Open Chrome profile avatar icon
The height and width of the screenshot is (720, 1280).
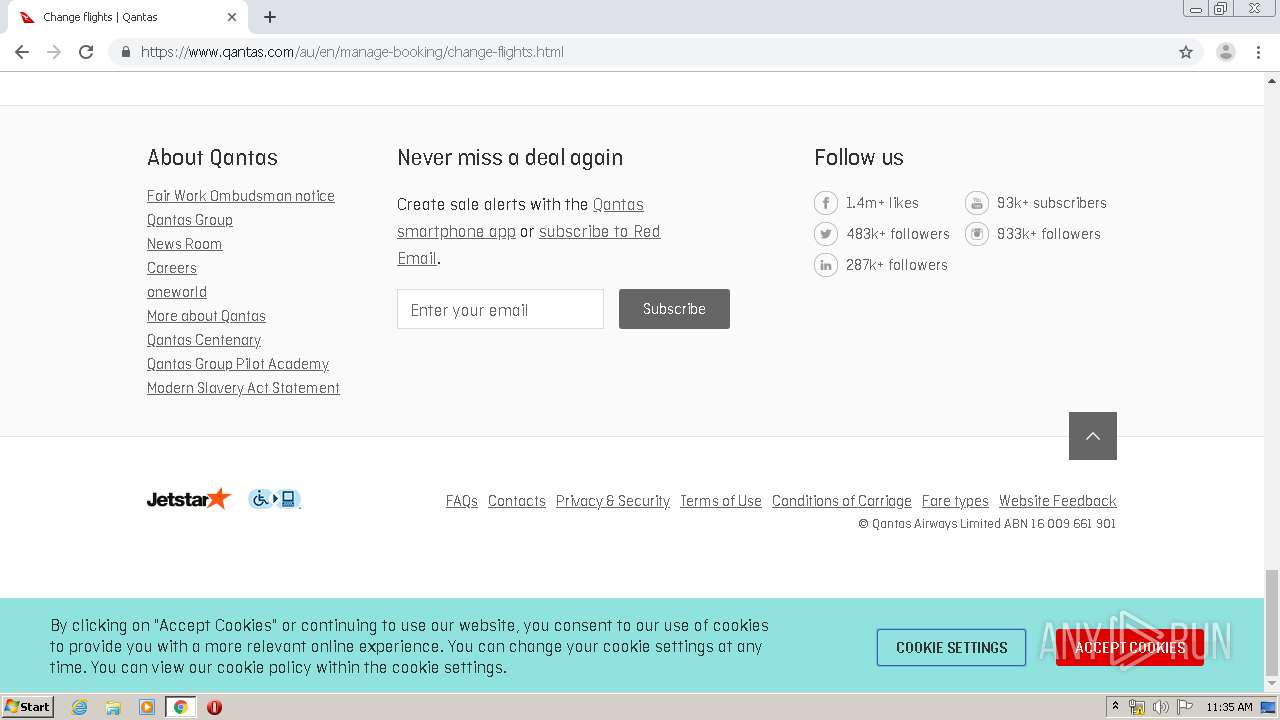coord(1226,52)
